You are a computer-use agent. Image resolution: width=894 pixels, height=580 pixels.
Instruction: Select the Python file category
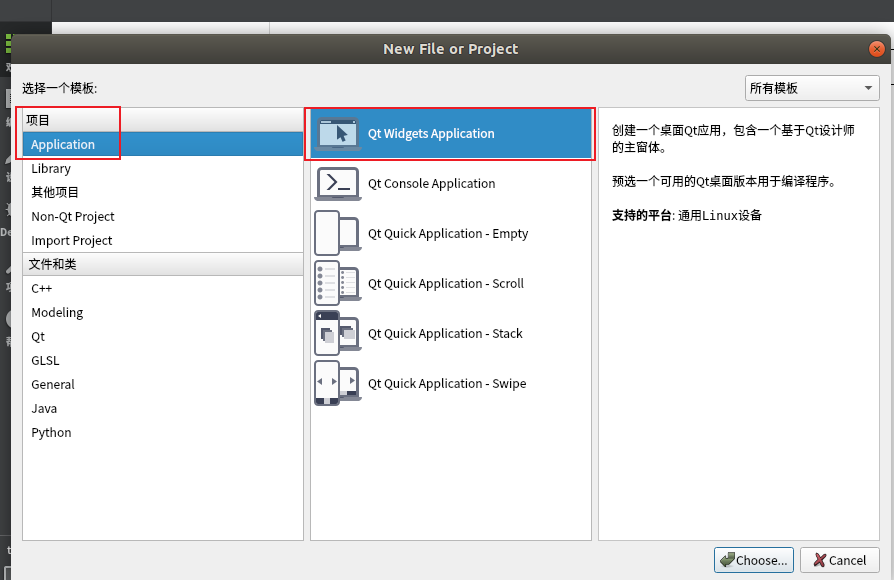(163, 432)
